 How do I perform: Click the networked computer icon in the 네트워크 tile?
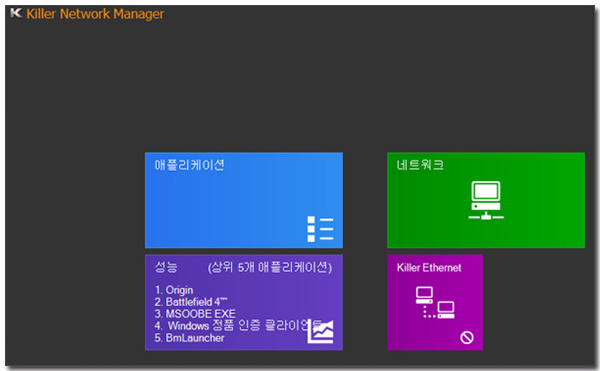[x=486, y=200]
